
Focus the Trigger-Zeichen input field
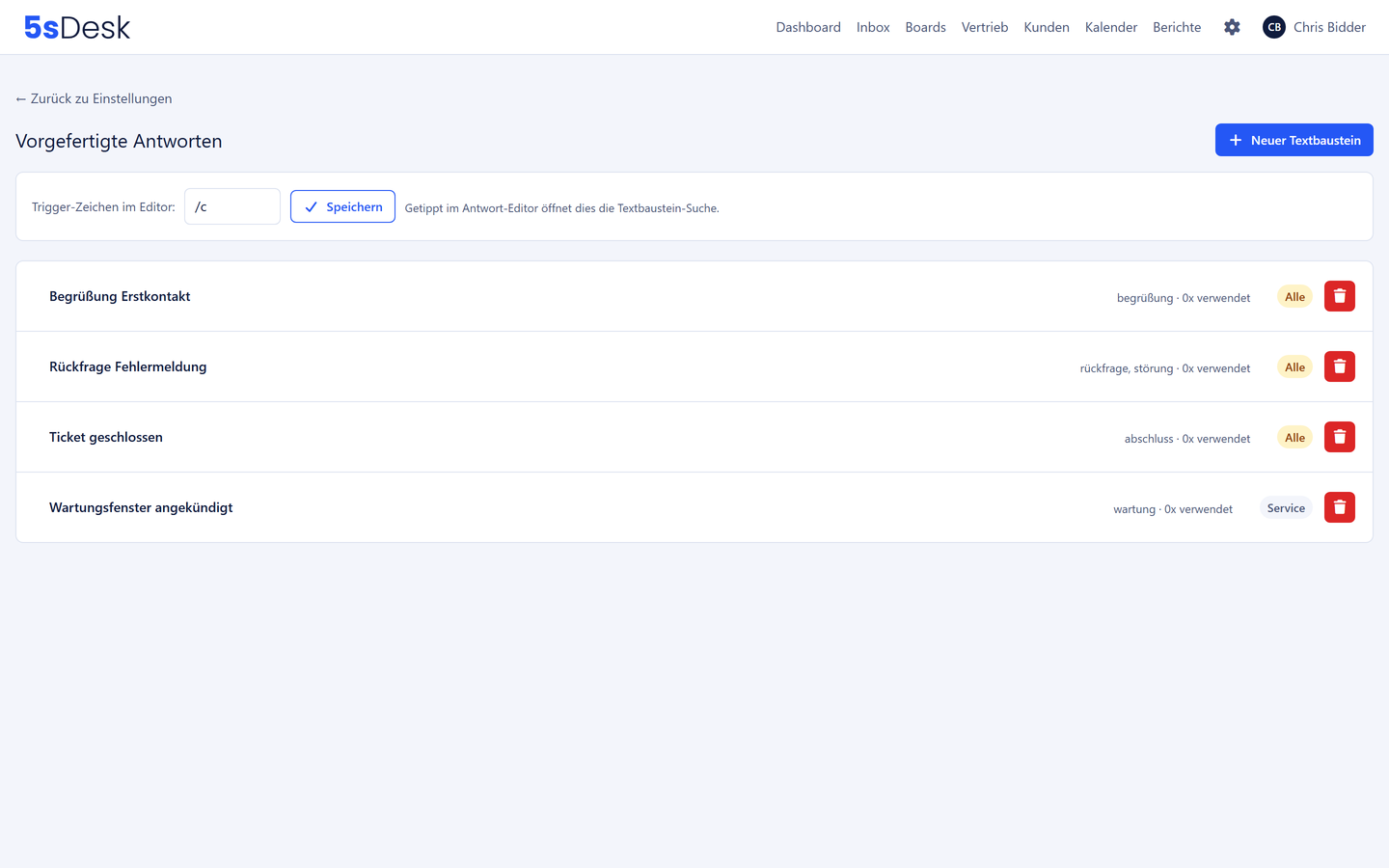click(x=232, y=206)
